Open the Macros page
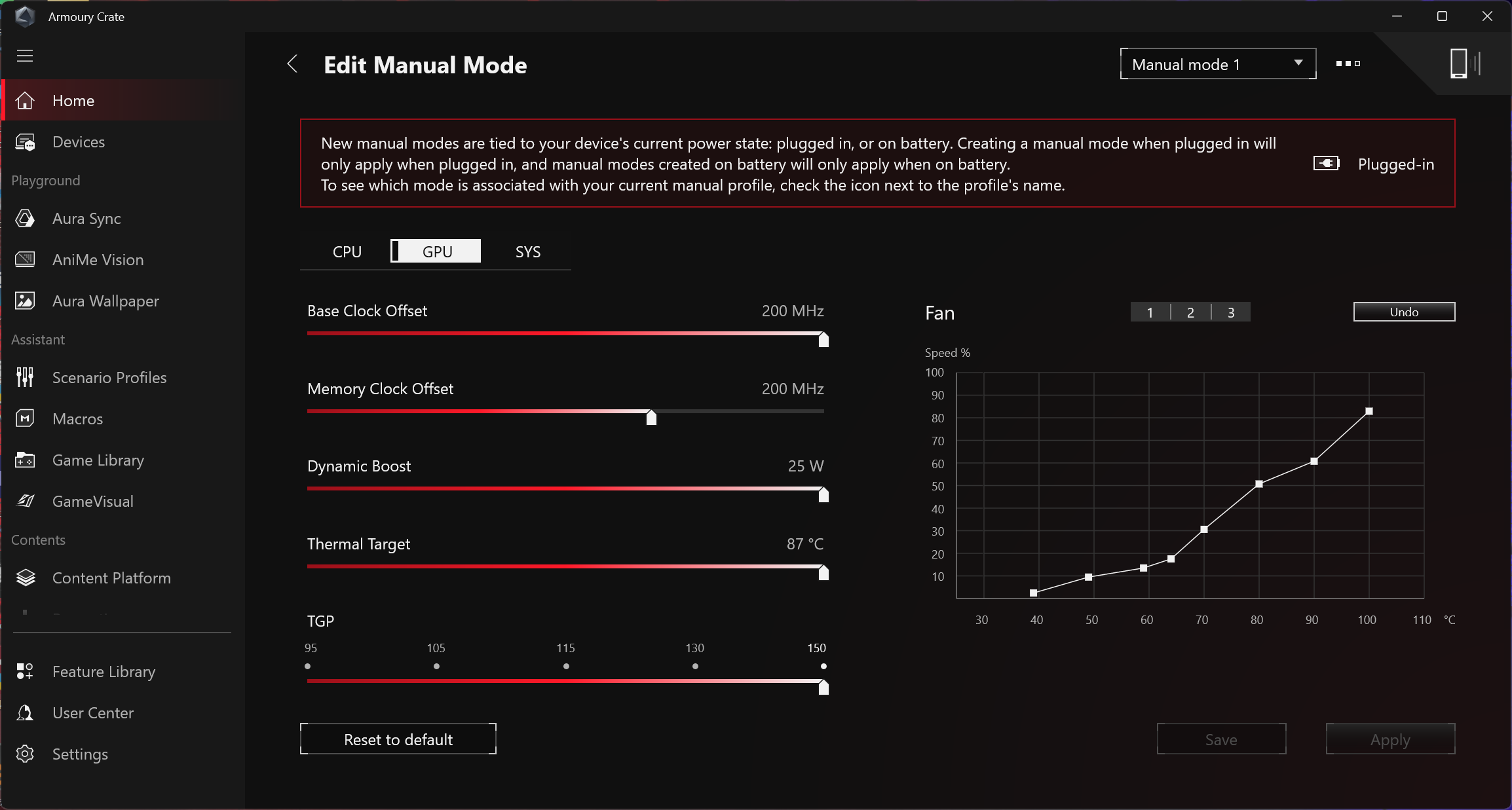Image resolution: width=1512 pixels, height=810 pixels. click(77, 419)
